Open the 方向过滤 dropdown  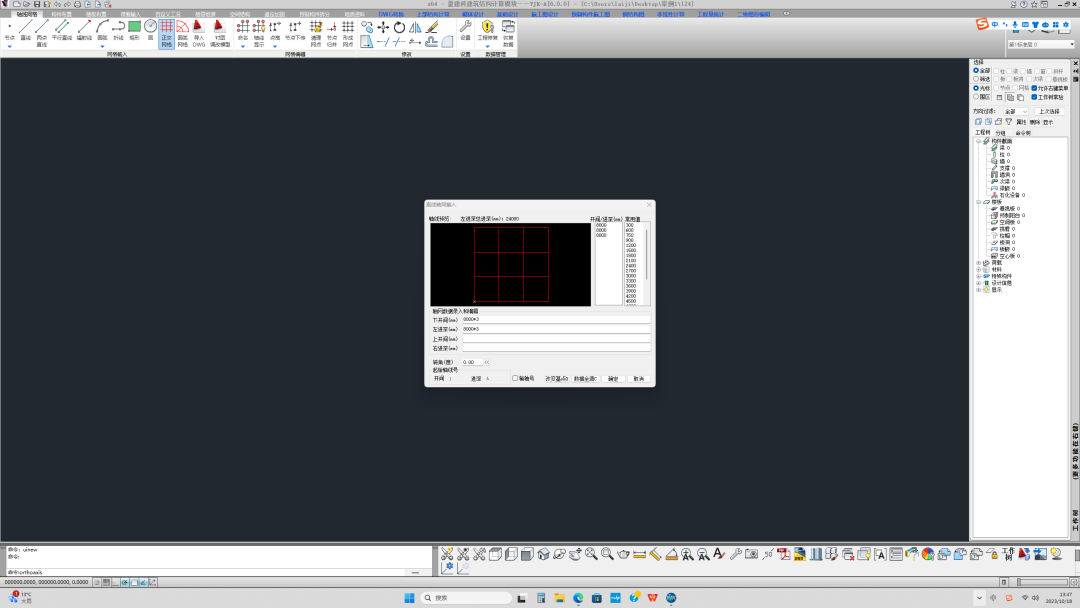coord(1015,112)
